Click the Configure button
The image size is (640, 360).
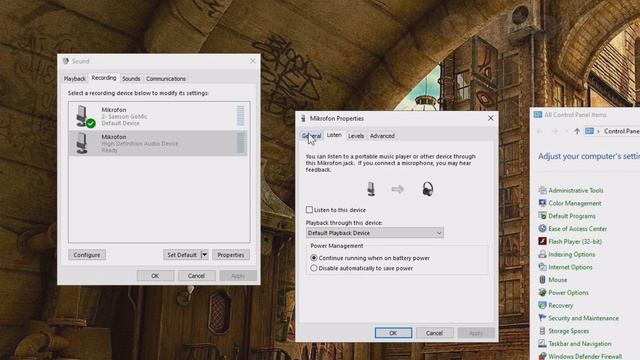point(87,255)
